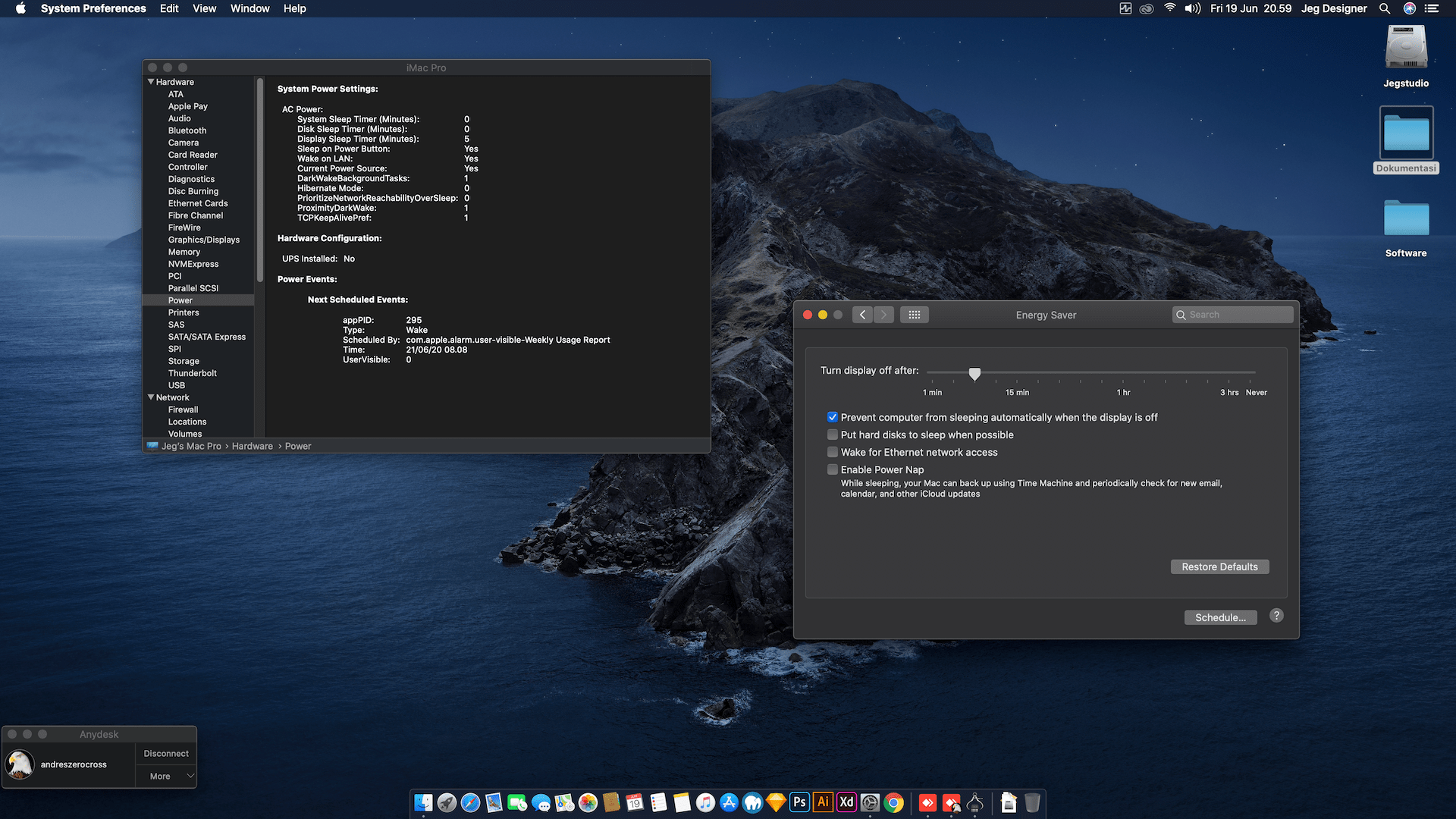This screenshot has height=819, width=1456.
Task: Launch Adobe Illustrator from the Dock
Action: 823,802
